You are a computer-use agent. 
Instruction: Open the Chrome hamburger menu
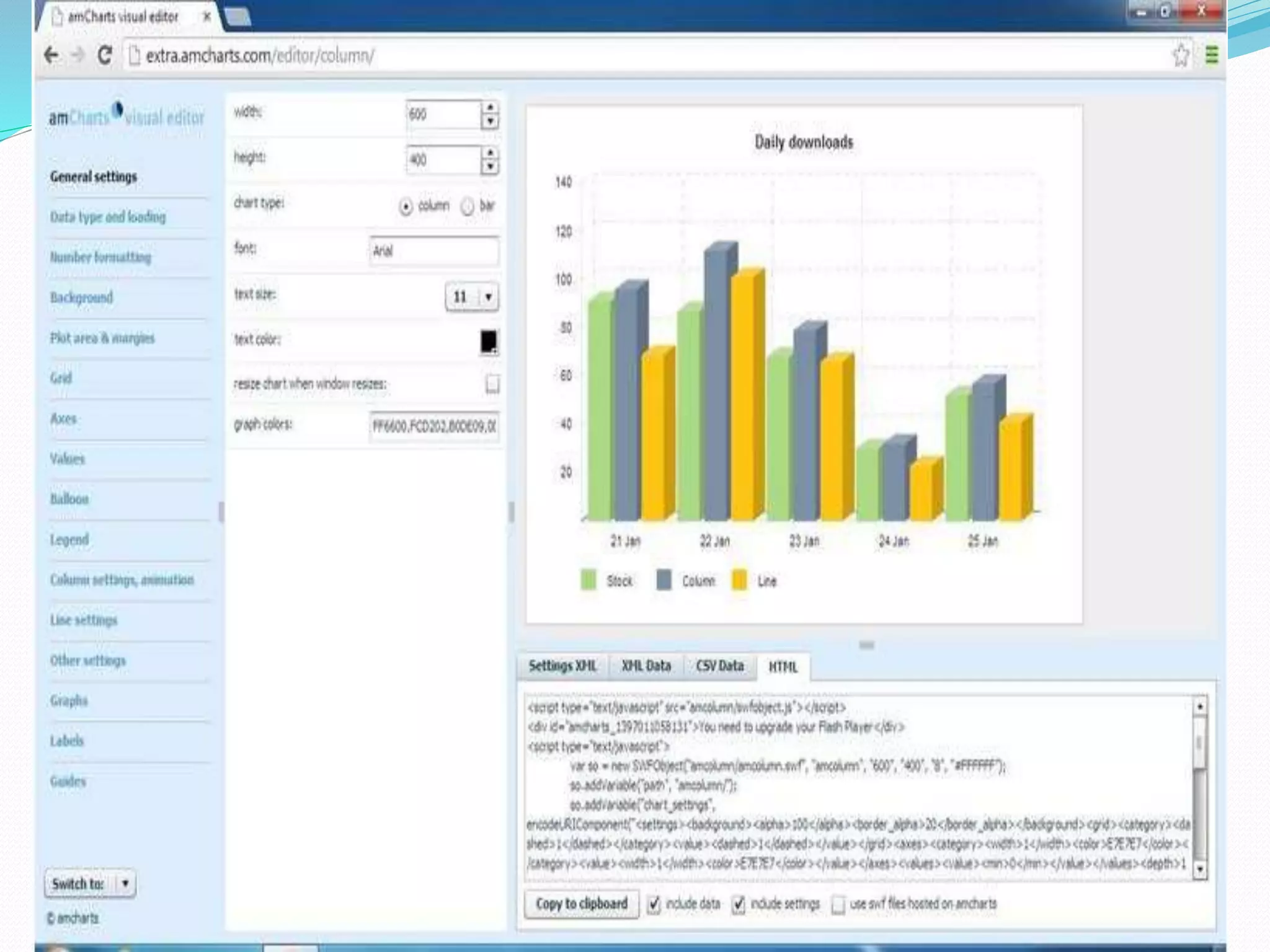click(1212, 56)
